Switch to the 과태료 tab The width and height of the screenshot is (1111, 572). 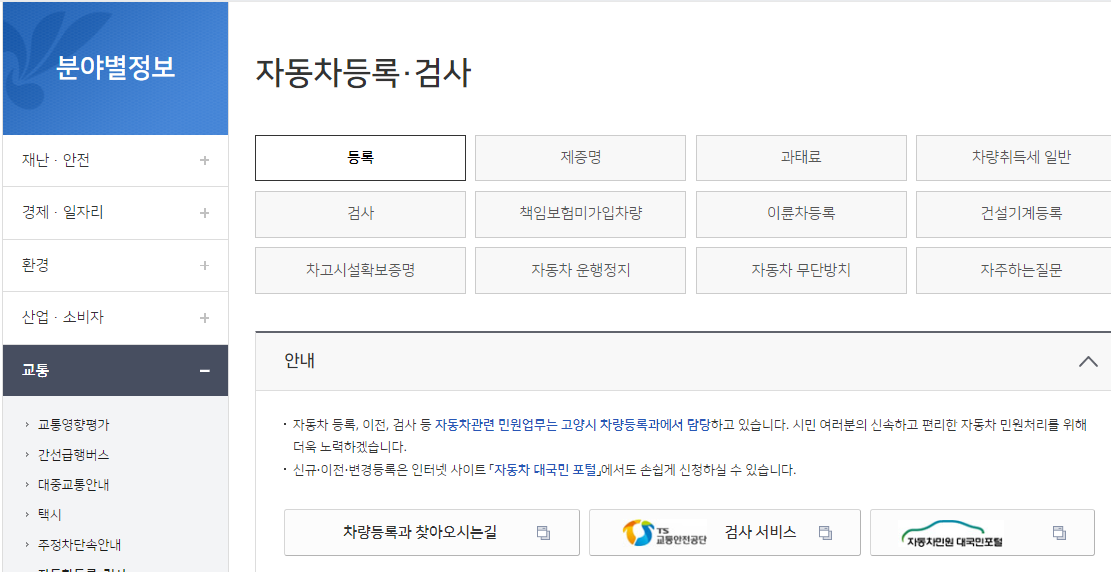[x=801, y=158]
